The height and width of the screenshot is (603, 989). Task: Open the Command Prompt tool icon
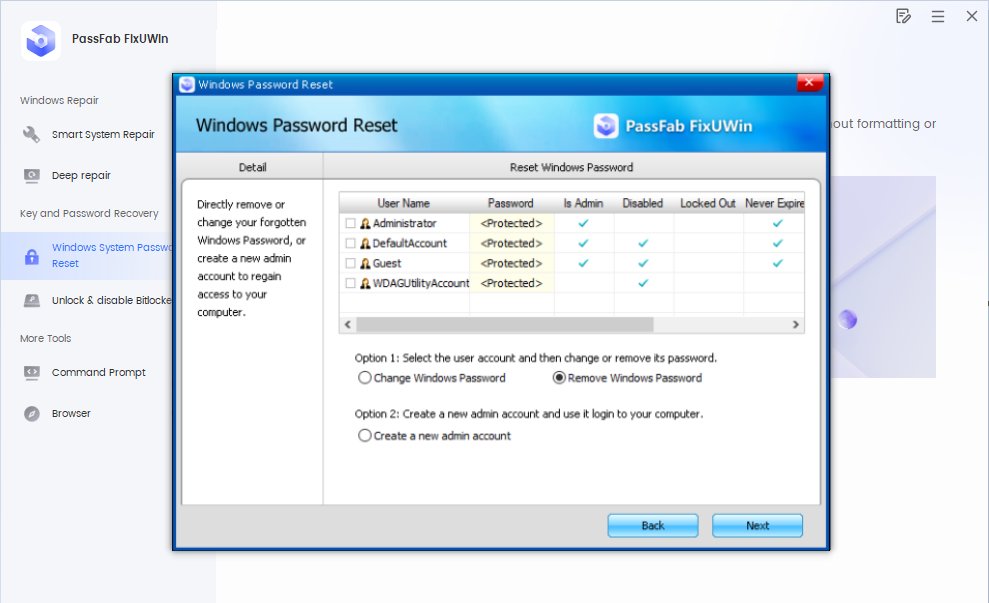click(x=33, y=372)
